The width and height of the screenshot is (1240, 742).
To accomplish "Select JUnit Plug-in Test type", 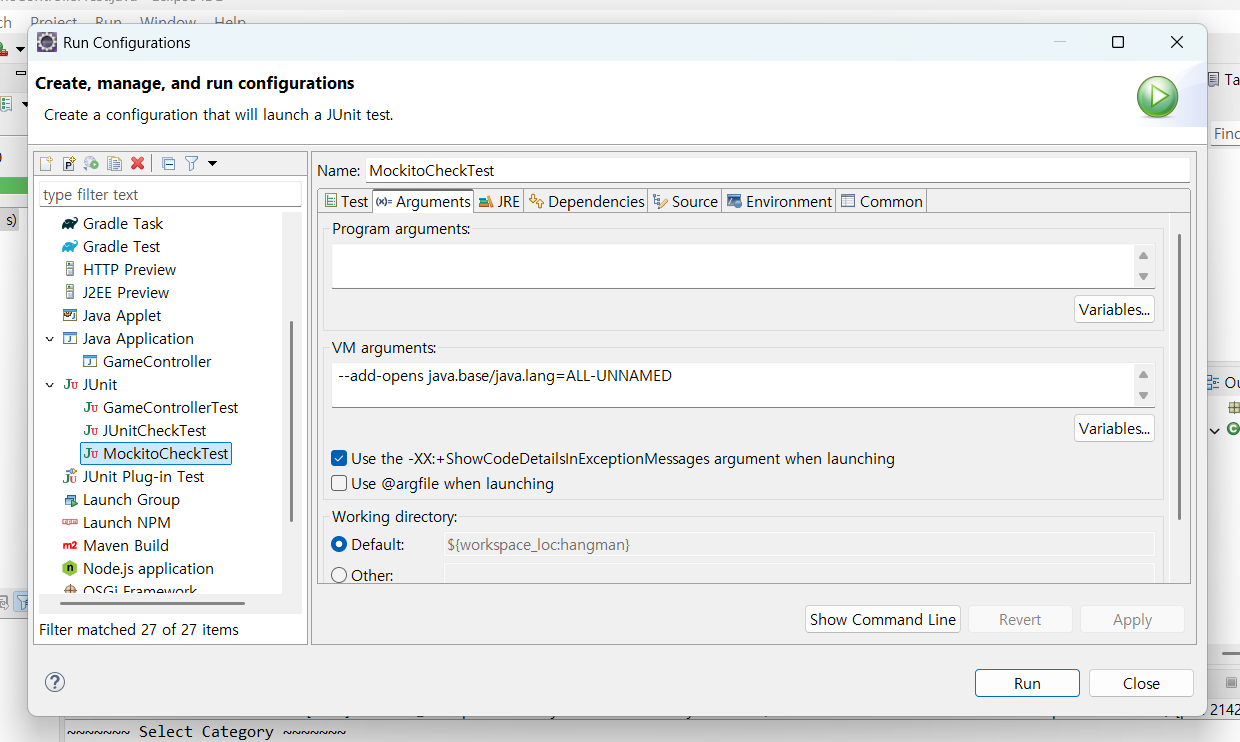I will tap(143, 476).
